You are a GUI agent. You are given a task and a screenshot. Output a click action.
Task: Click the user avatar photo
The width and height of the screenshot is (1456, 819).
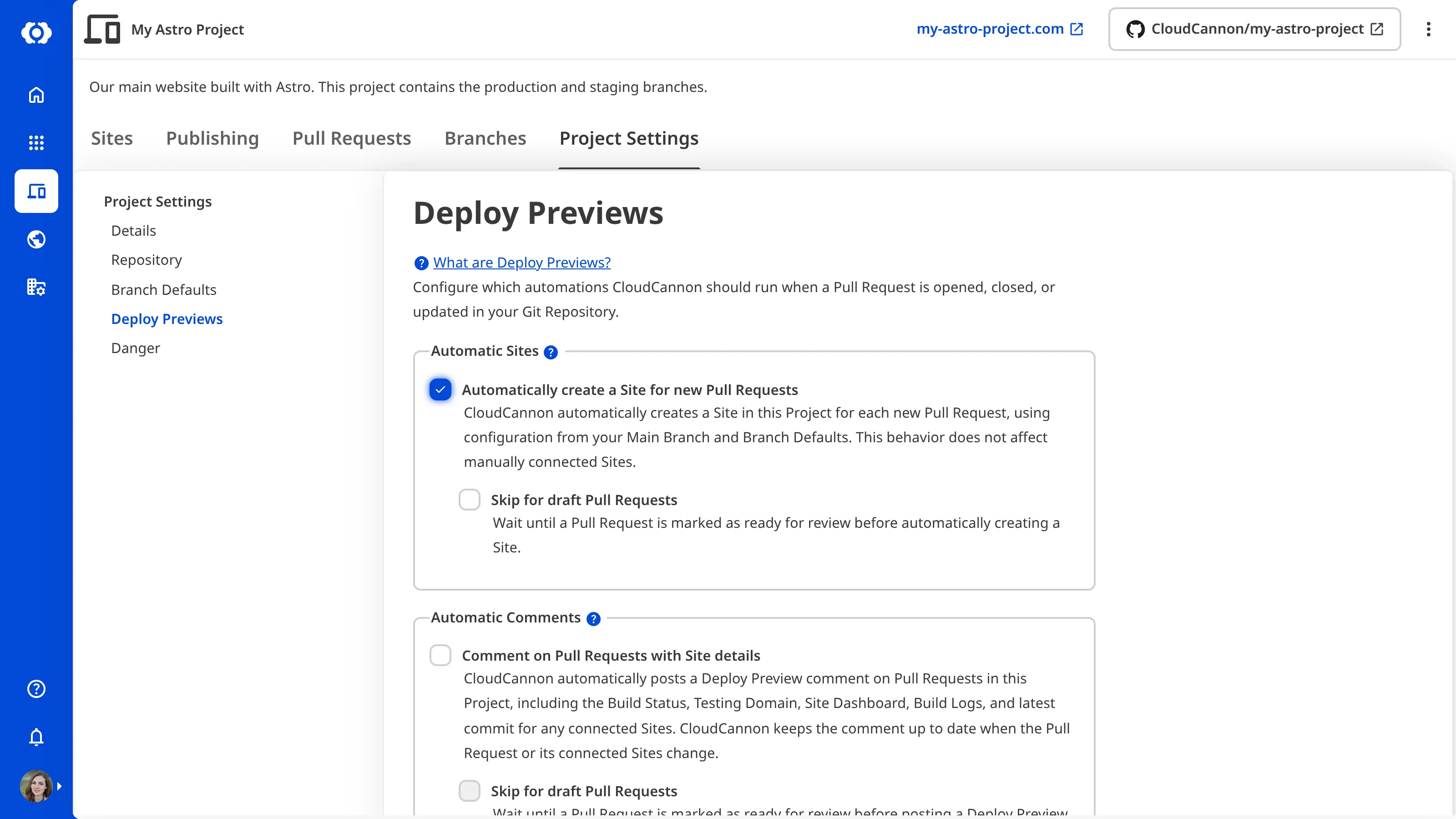pos(36,786)
